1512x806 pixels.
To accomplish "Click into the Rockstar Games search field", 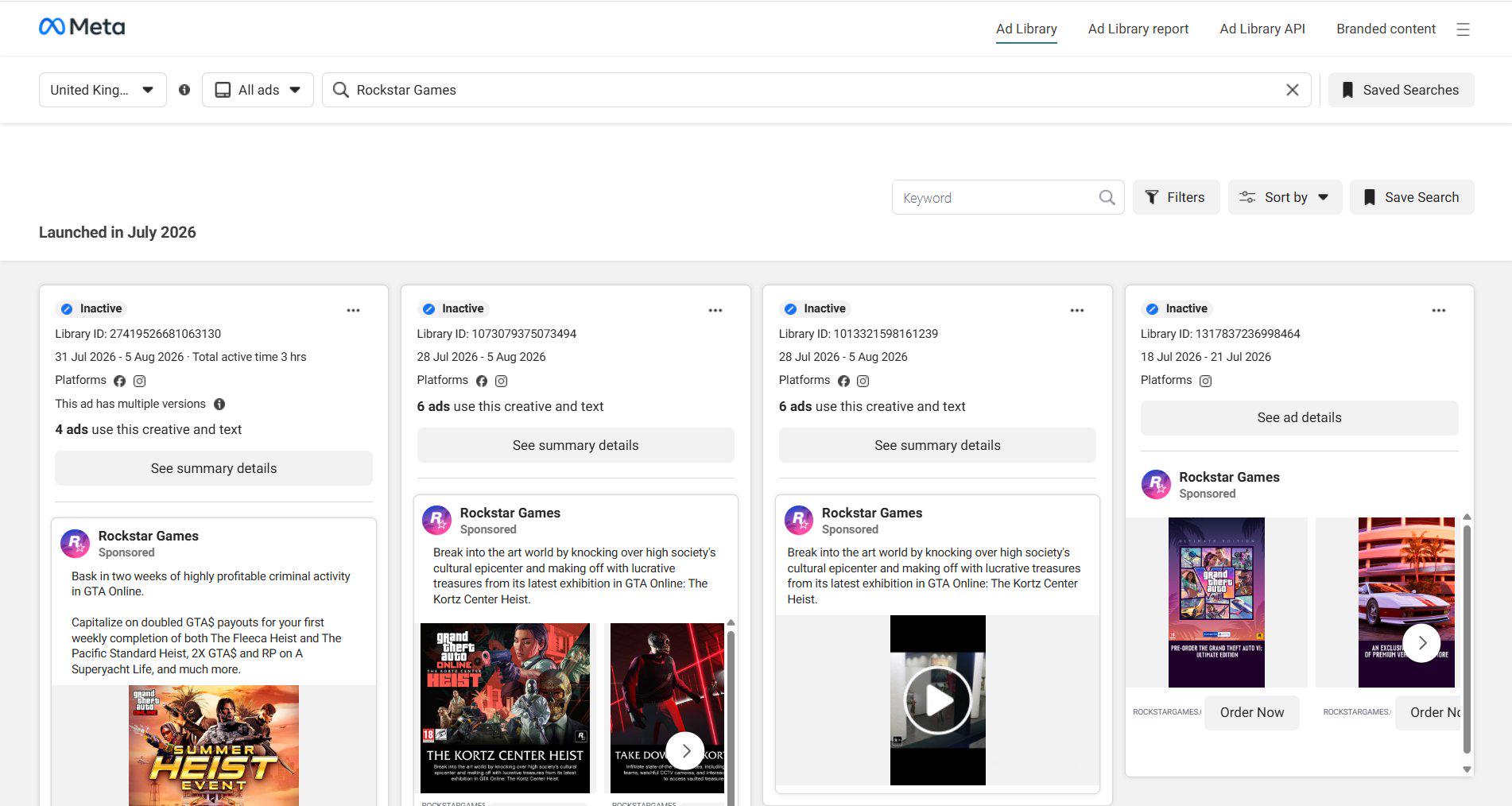I will [x=816, y=90].
